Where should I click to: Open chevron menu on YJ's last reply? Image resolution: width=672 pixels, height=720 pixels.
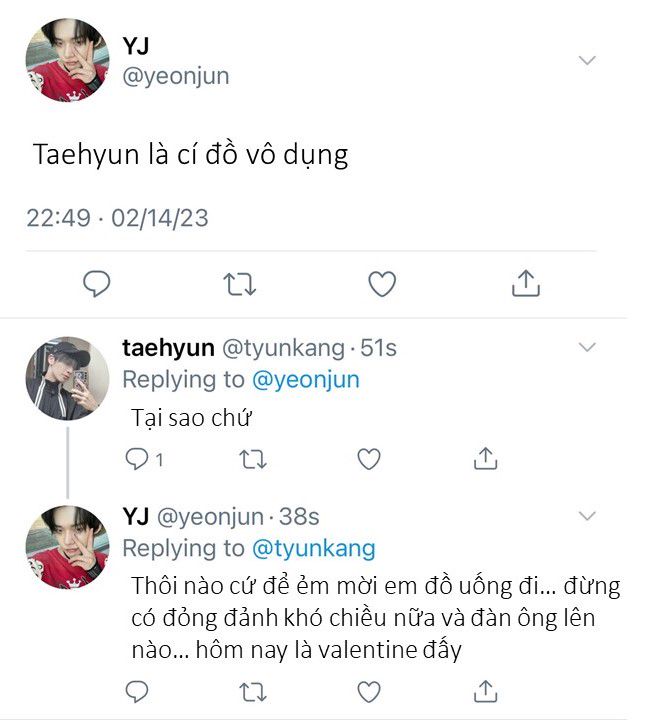(588, 516)
